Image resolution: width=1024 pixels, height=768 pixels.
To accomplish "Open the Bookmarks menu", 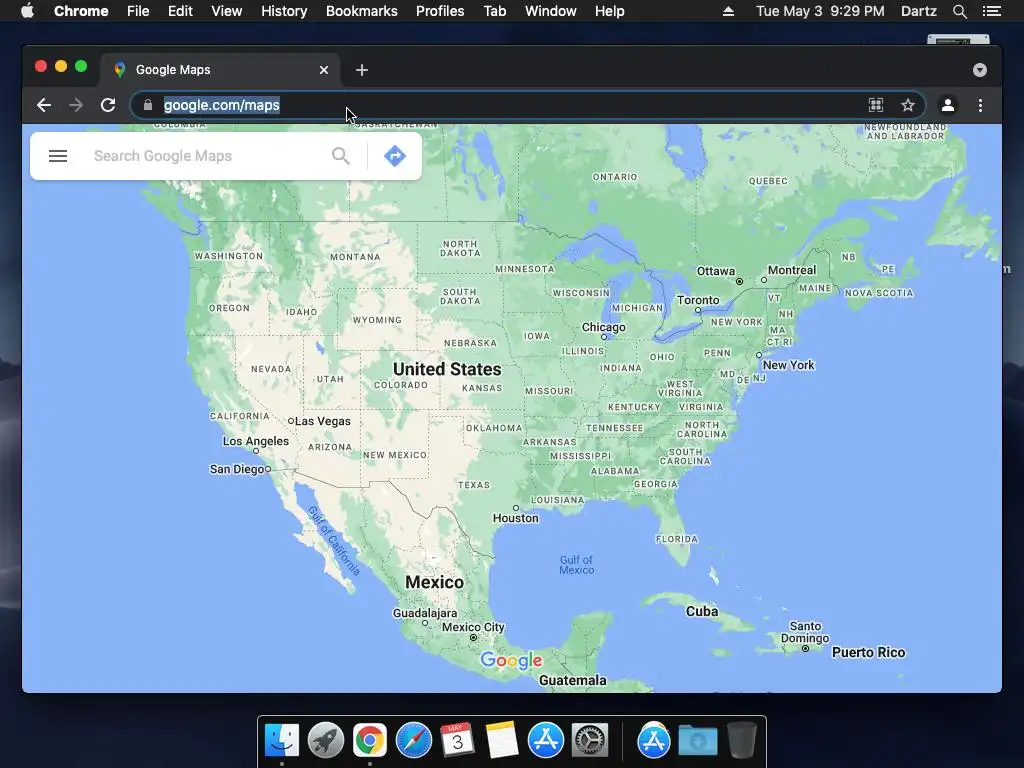I will (362, 11).
